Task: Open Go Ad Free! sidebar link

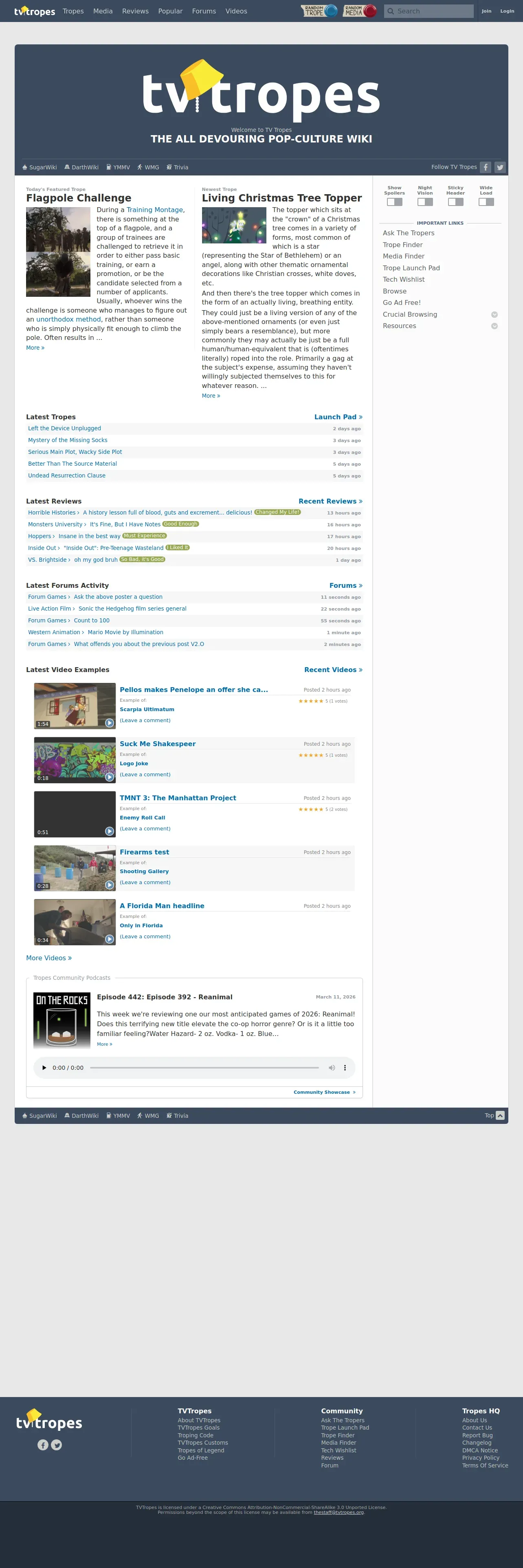Action: [402, 302]
